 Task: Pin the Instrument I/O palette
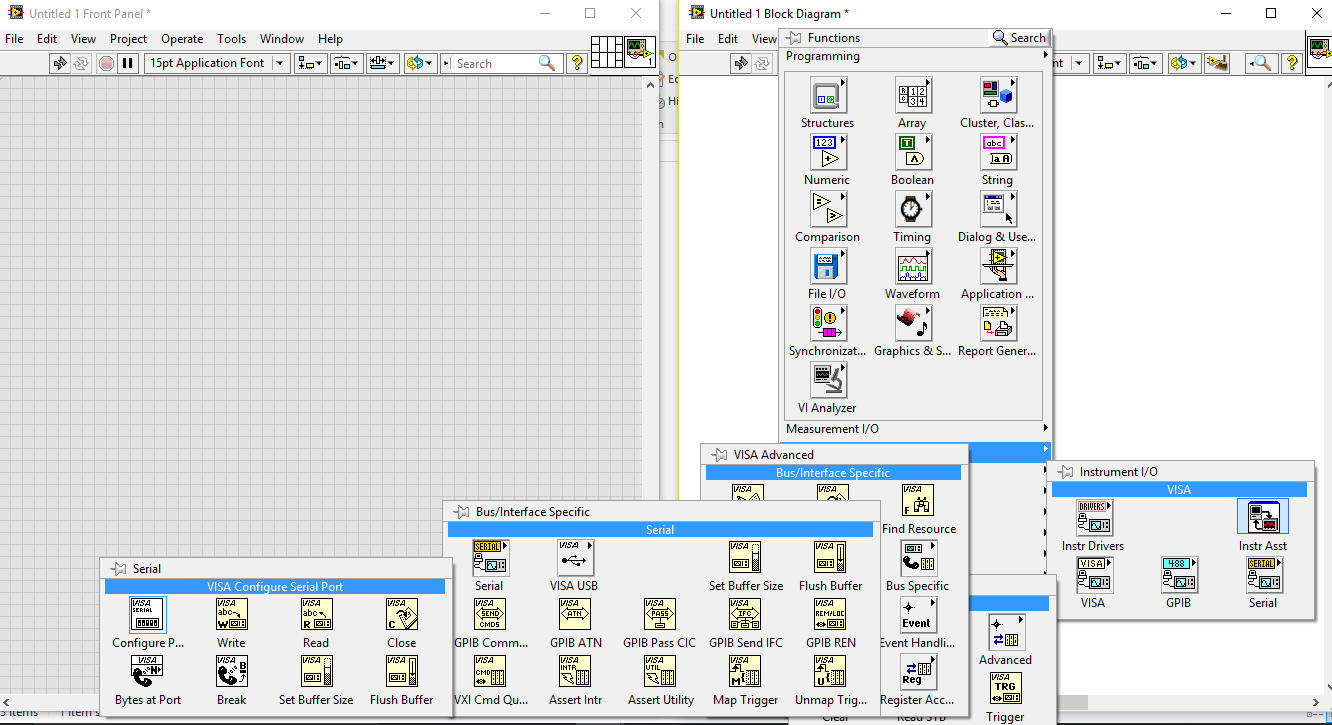[1065, 472]
